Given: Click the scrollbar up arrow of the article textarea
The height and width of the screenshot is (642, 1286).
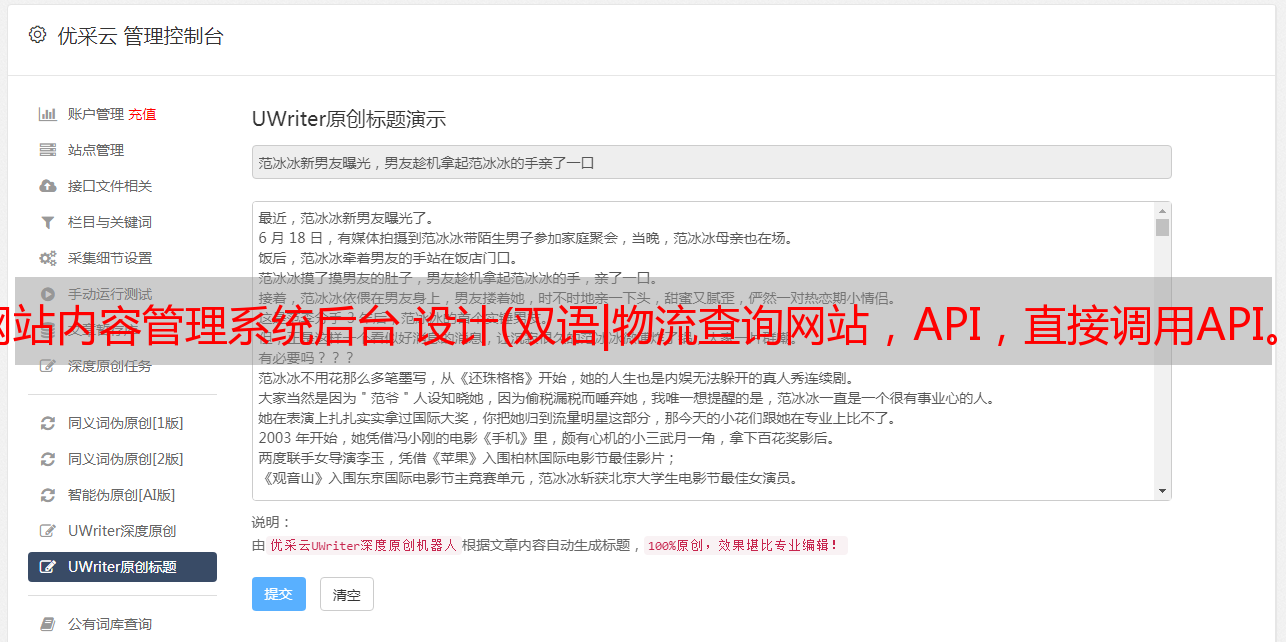Looking at the screenshot, I should tap(1162, 211).
